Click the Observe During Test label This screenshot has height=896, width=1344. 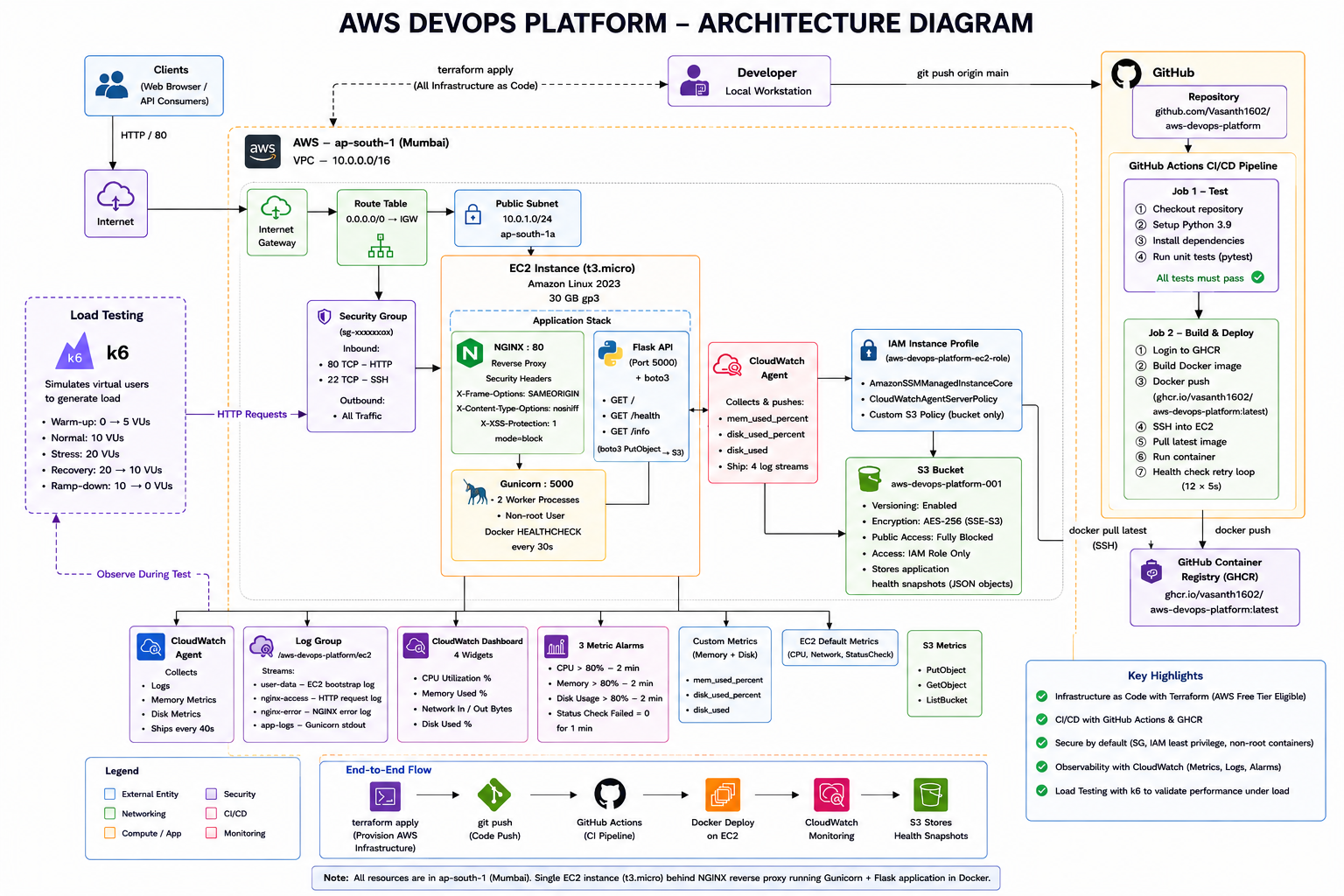click(x=143, y=575)
